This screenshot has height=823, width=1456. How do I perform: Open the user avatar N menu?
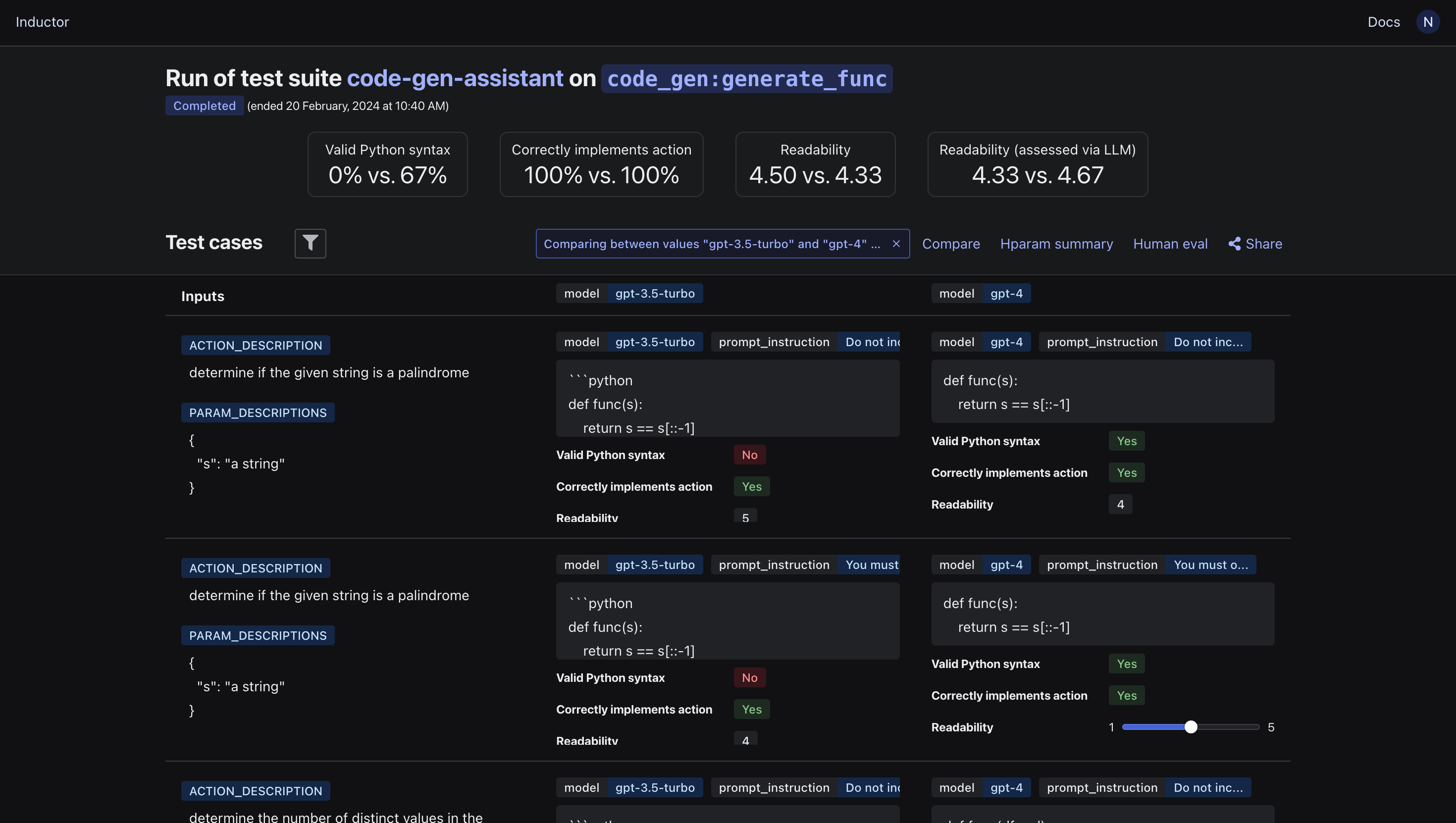click(1428, 22)
